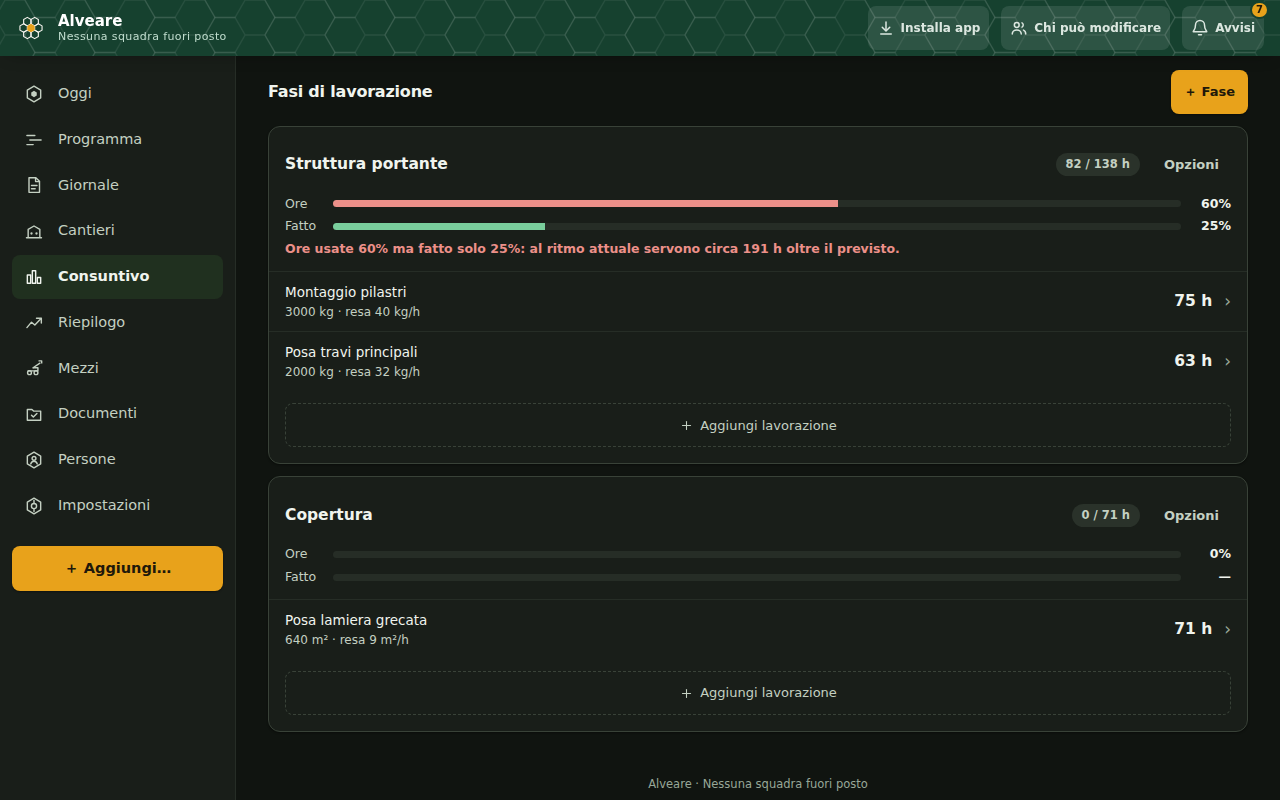
Task: Click the Giornale document icon
Action: click(x=34, y=185)
